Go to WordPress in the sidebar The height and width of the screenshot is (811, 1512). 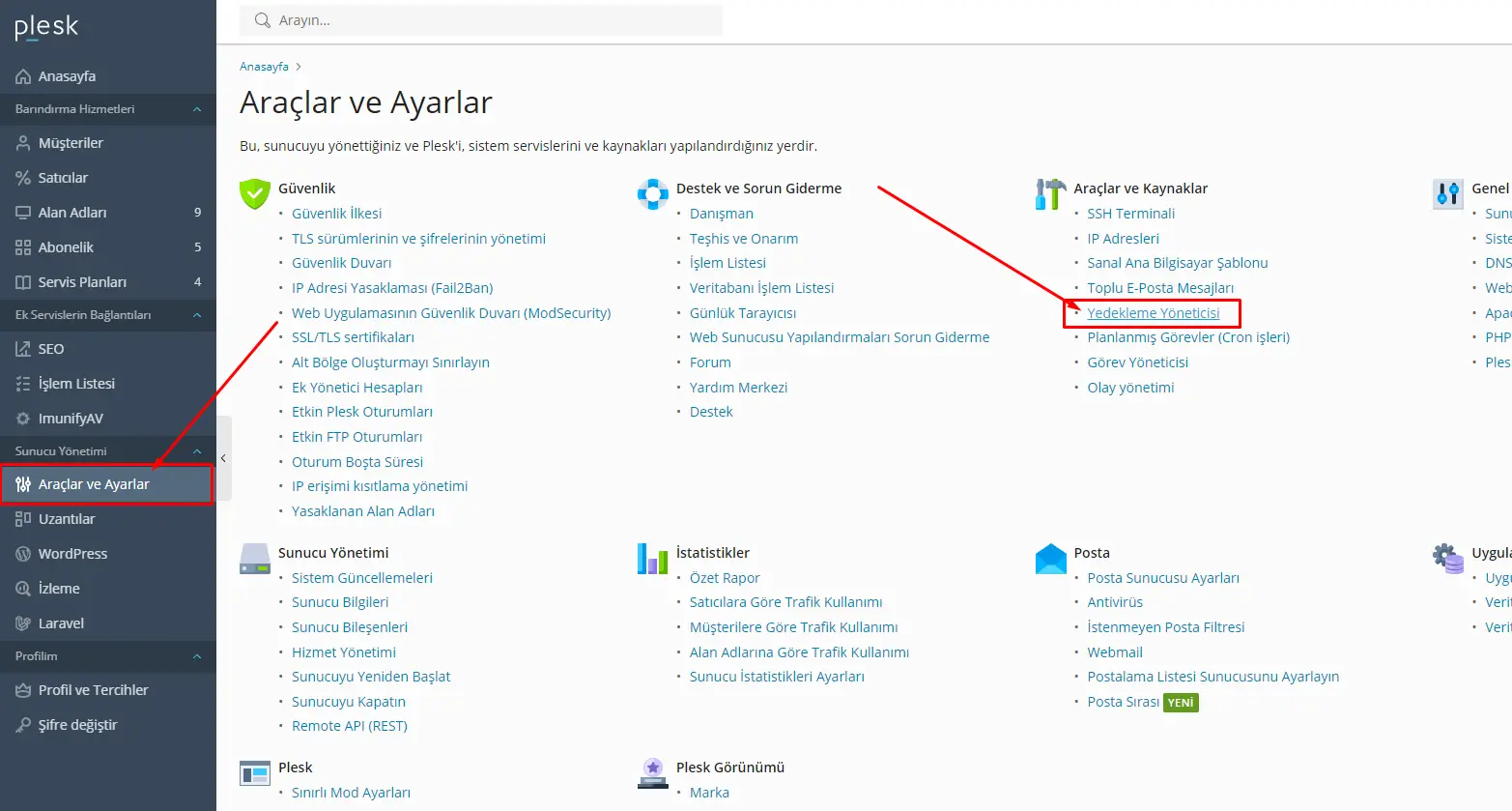click(72, 554)
